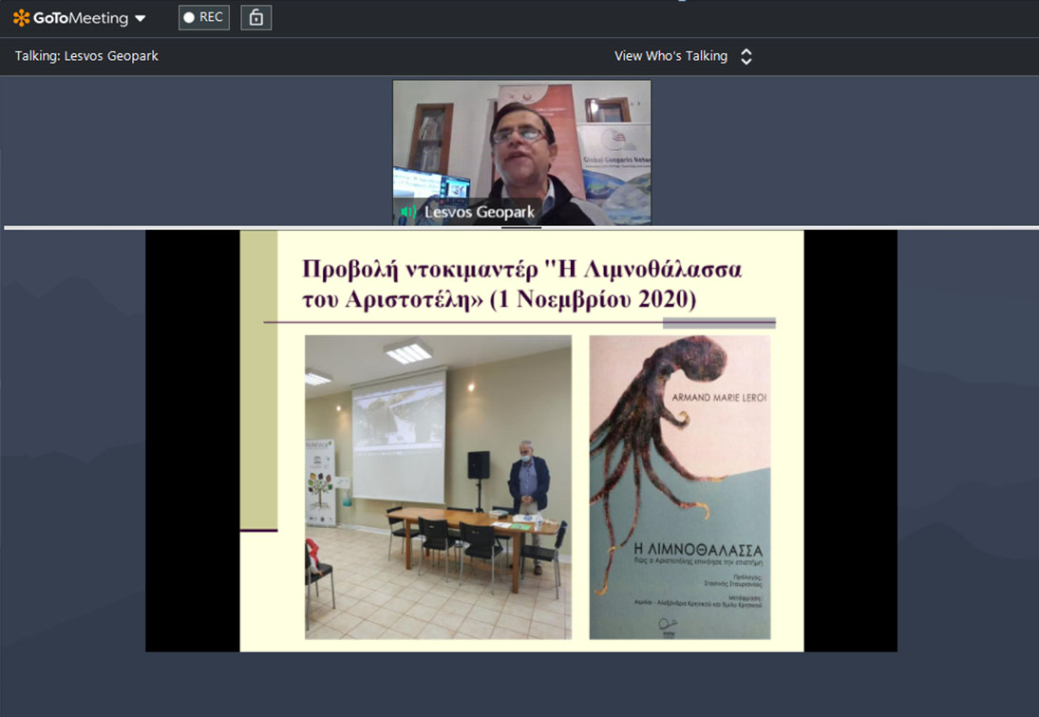Open the GoToMeeting dropdown arrow menu
Viewport: 1039px width, 717px height.
140,19
